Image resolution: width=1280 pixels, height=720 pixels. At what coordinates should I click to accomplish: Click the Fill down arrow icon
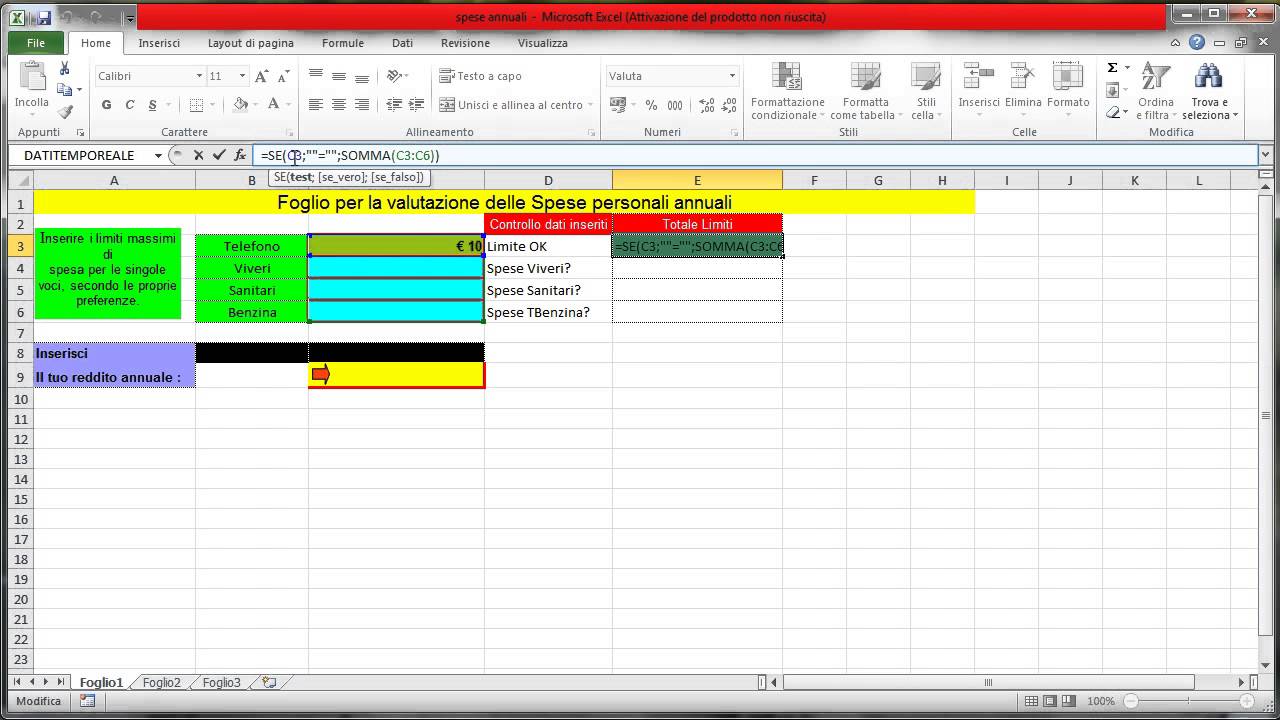point(1112,90)
